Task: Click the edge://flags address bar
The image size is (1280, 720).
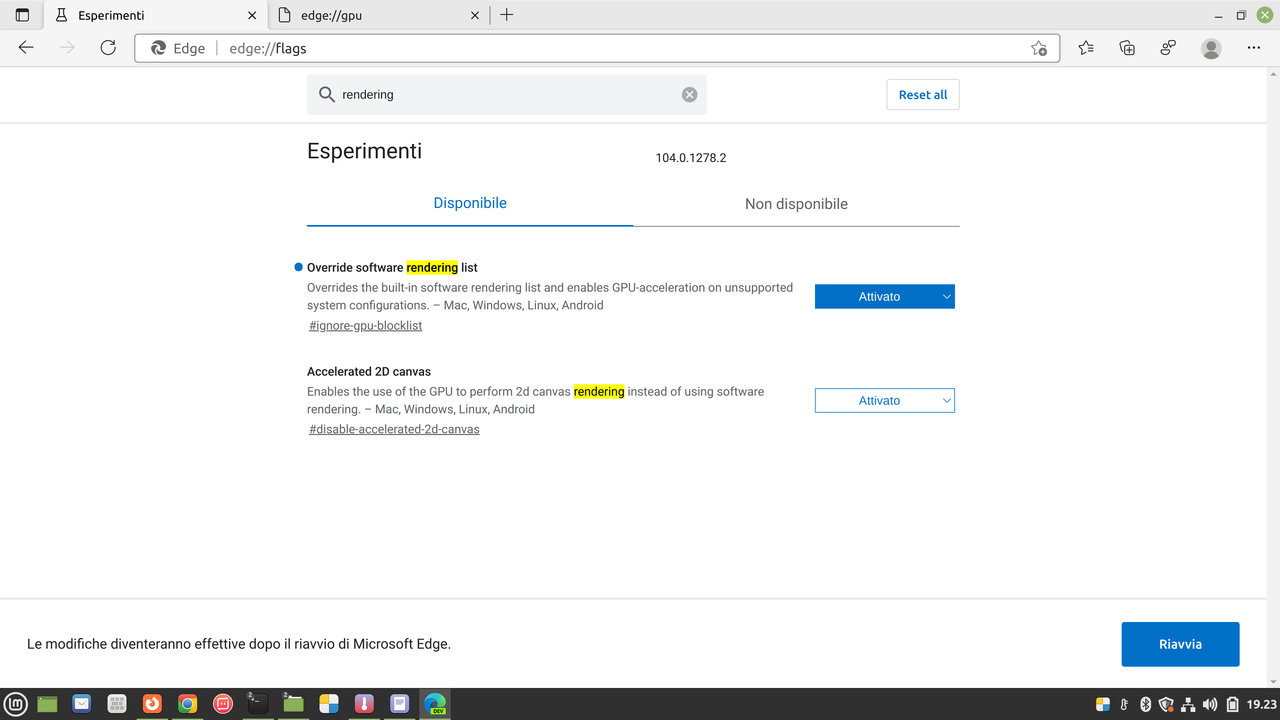Action: point(595,48)
